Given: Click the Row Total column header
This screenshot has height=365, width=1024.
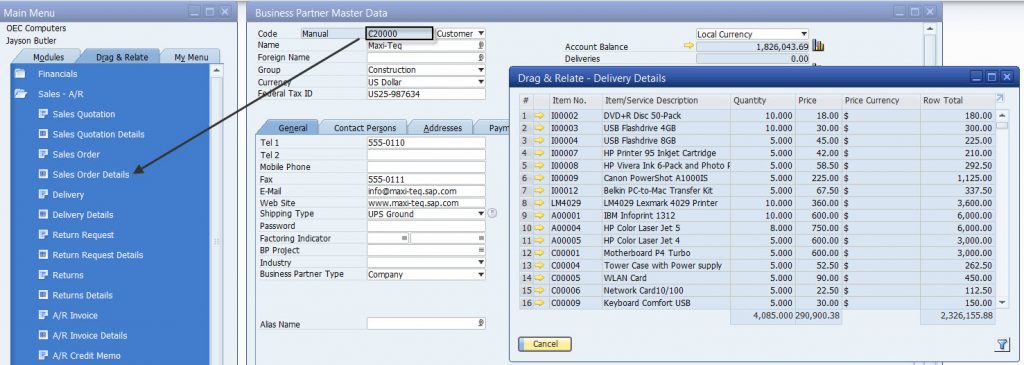Looking at the screenshot, I should pyautogui.click(x=957, y=101).
